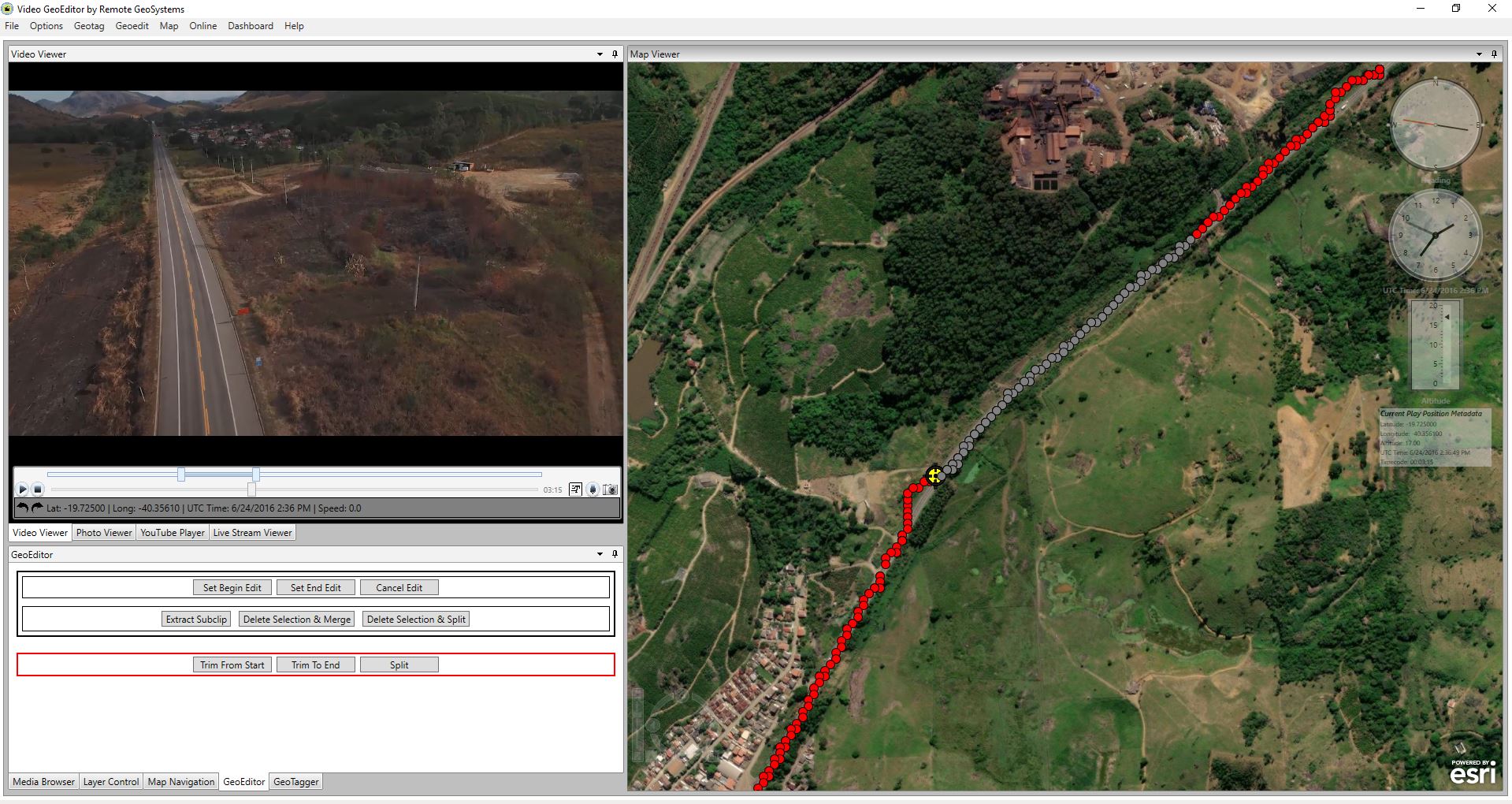Expand the GeoEditor panel dropdown arrow
1512x804 pixels.
(x=600, y=555)
